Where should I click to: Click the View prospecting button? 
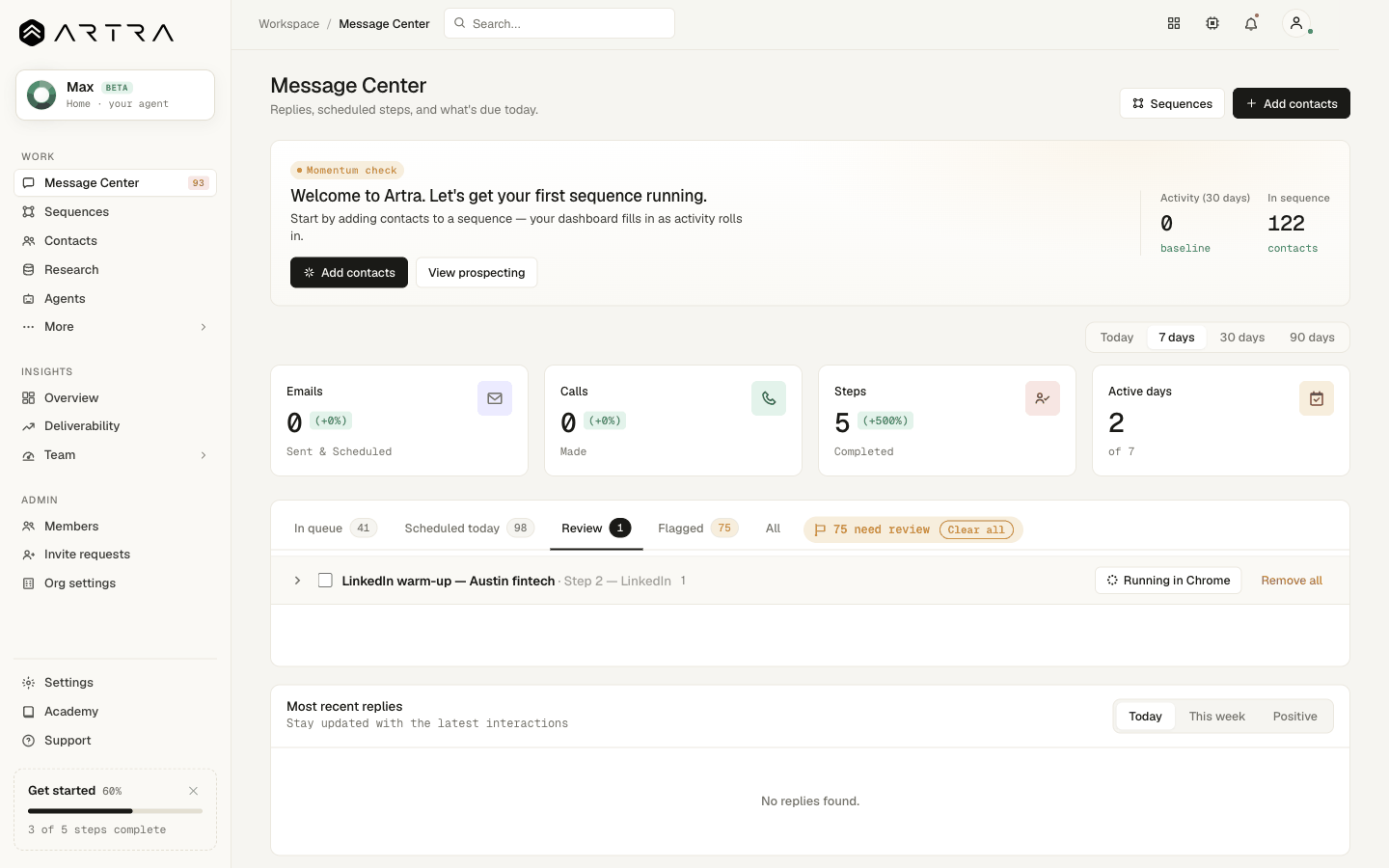pos(477,273)
